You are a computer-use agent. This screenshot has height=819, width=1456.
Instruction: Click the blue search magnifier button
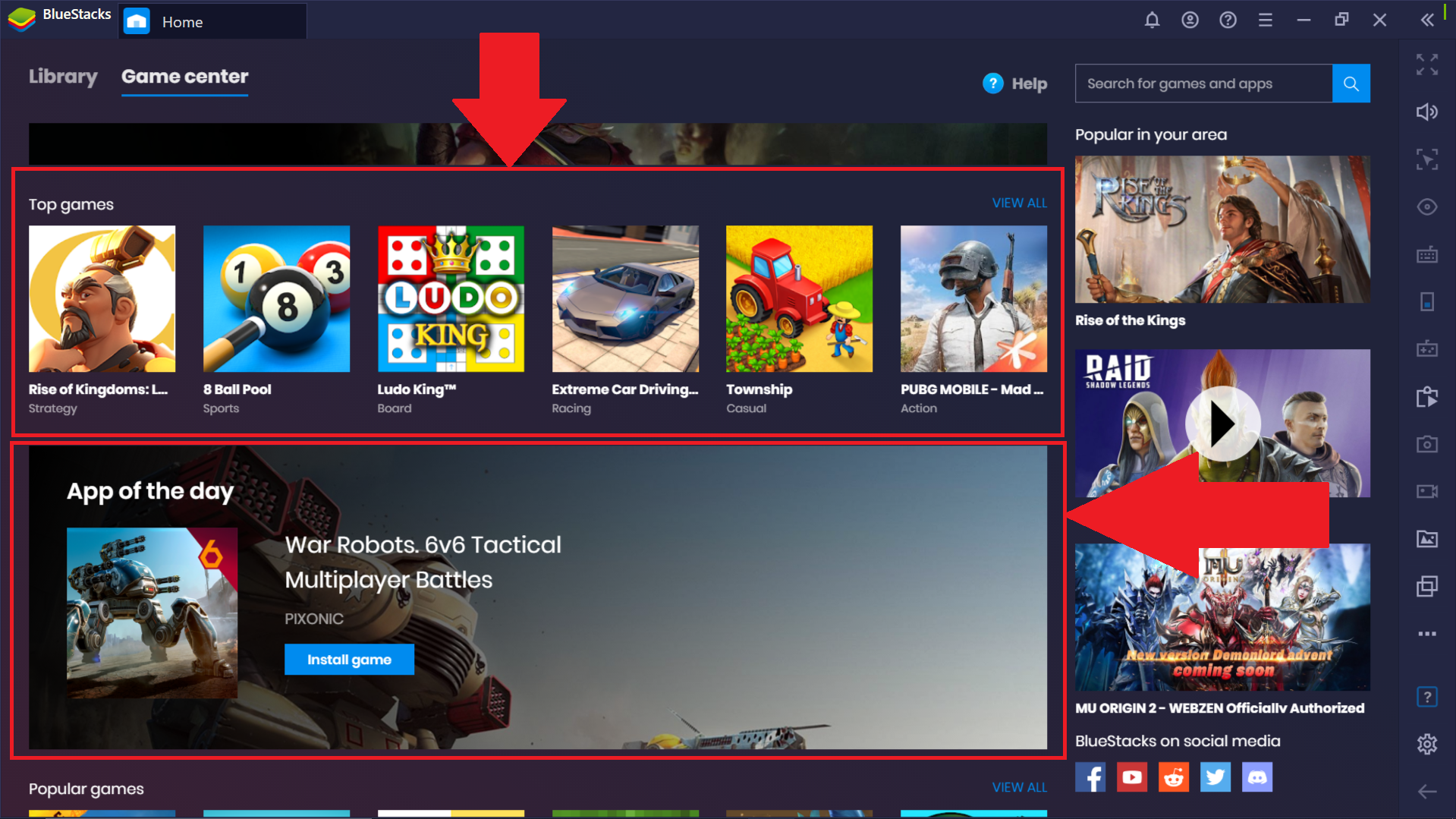tap(1351, 83)
